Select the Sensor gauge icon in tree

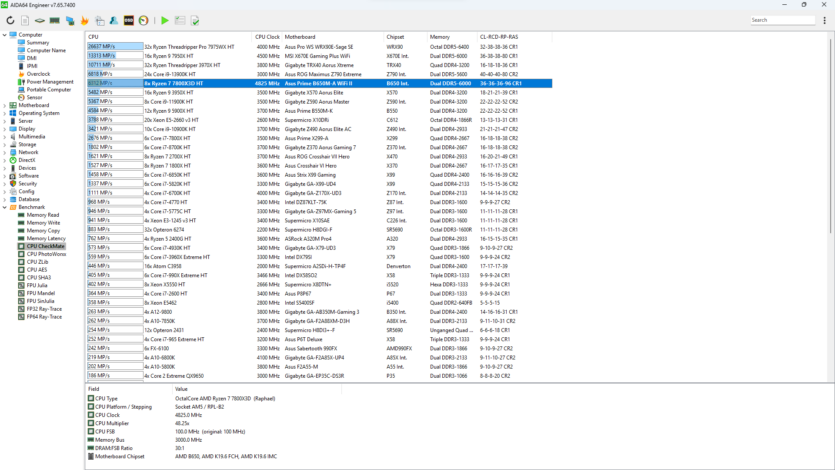click(21, 97)
